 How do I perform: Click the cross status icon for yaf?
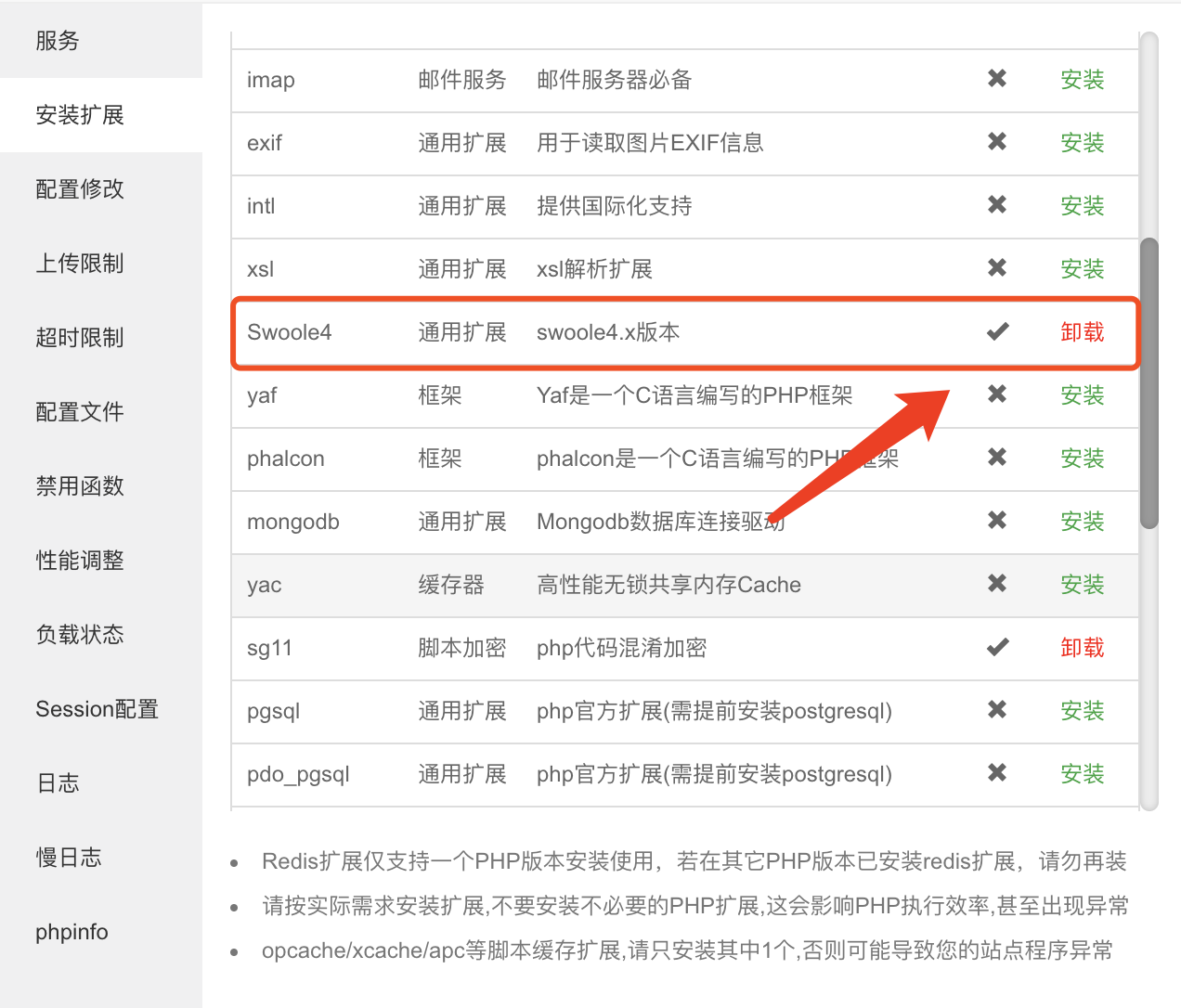click(997, 394)
